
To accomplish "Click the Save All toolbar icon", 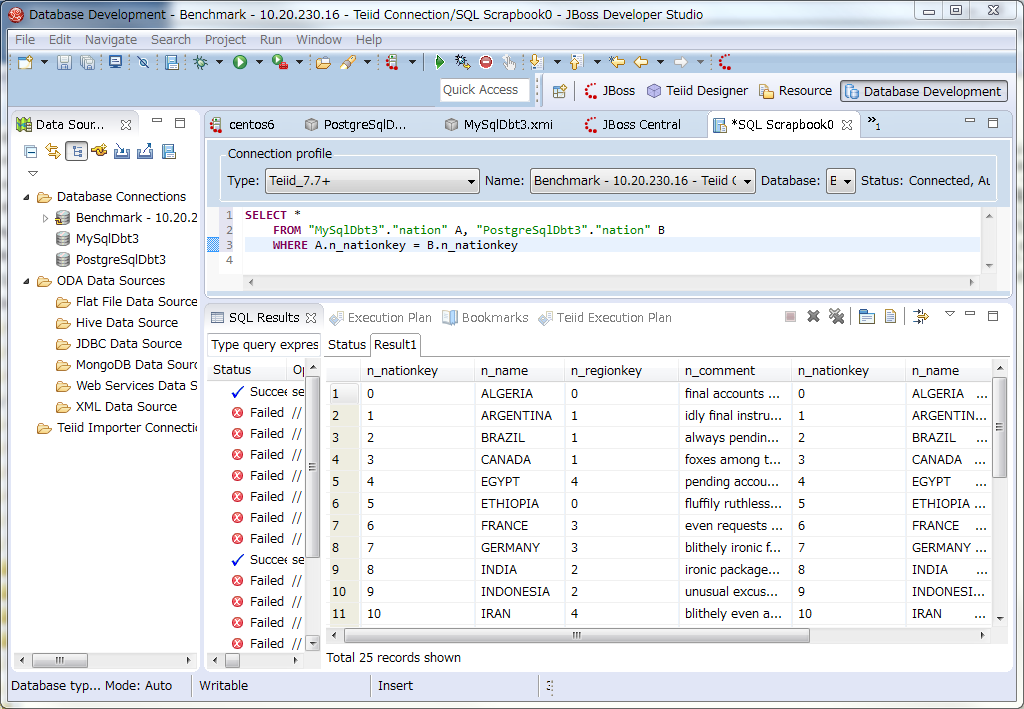I will (x=87, y=63).
